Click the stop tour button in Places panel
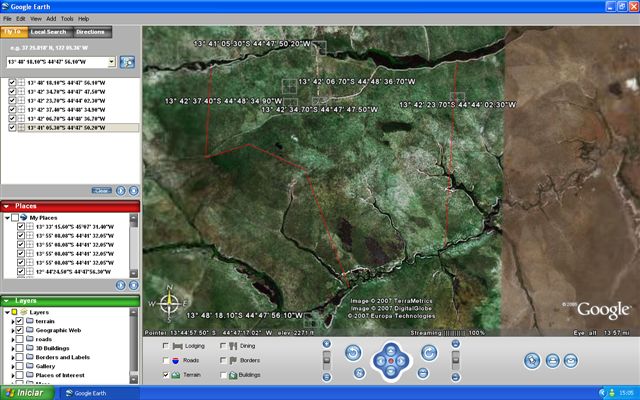 click(133, 285)
